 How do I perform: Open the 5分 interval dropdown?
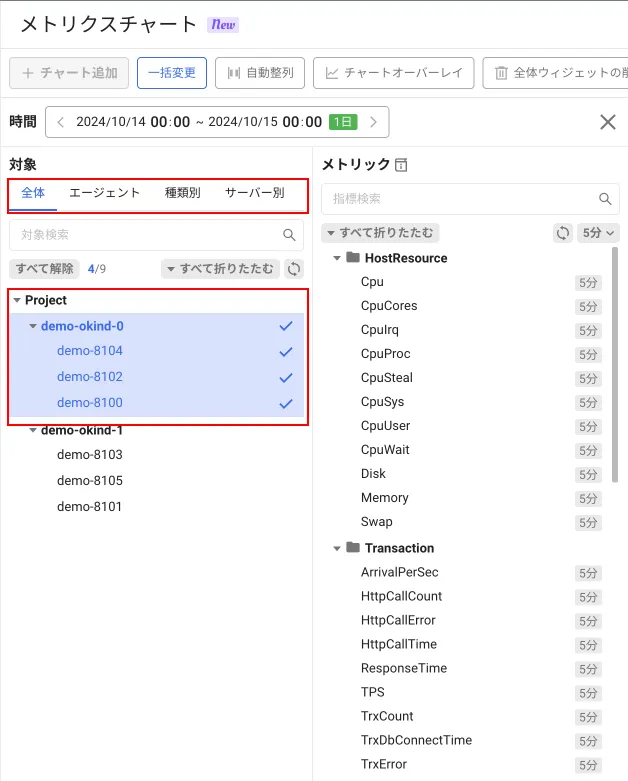[598, 233]
